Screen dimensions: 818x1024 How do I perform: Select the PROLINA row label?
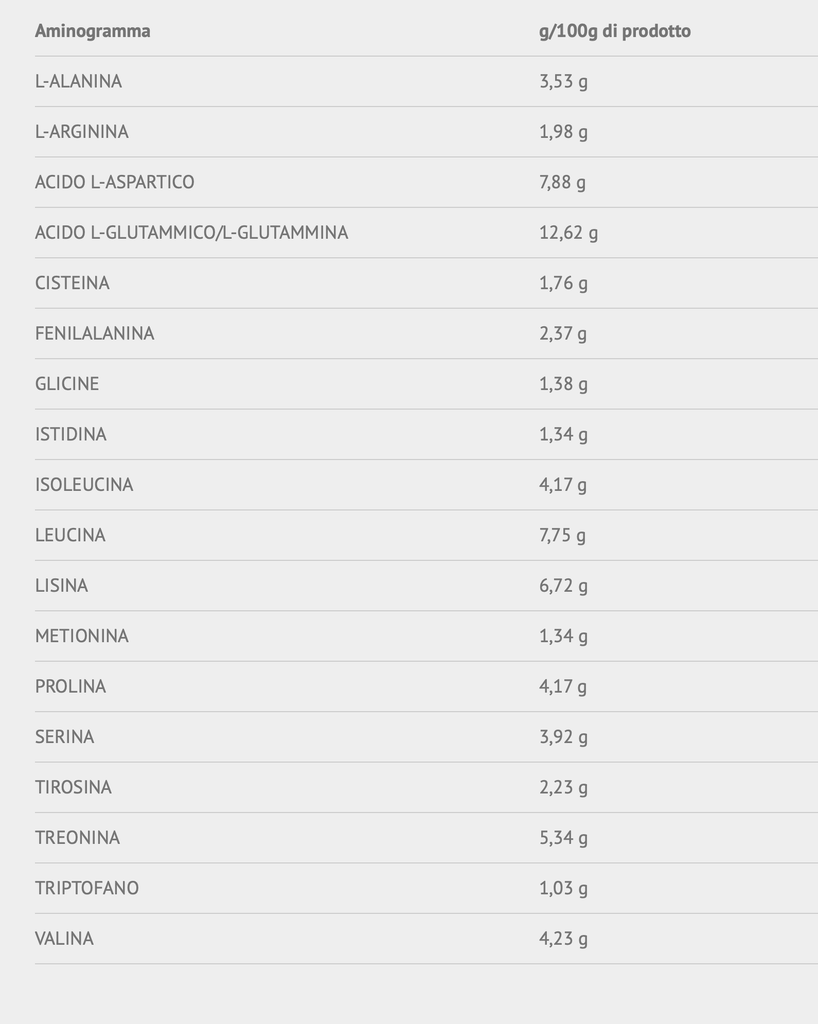(x=71, y=686)
